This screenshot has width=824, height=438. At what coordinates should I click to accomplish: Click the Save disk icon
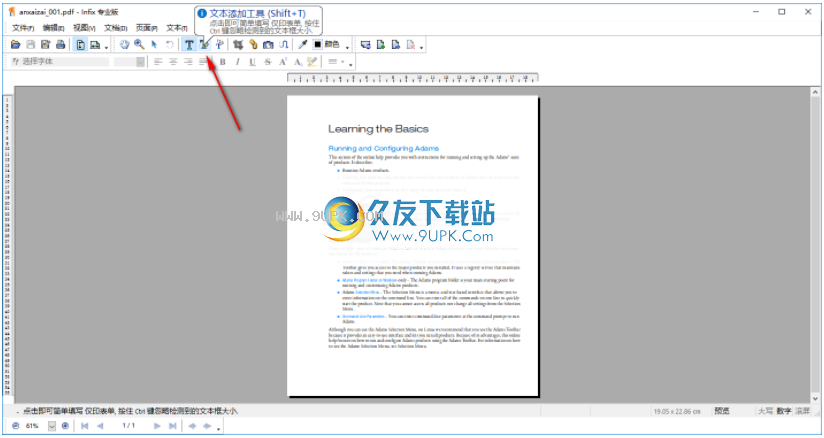click(30, 45)
